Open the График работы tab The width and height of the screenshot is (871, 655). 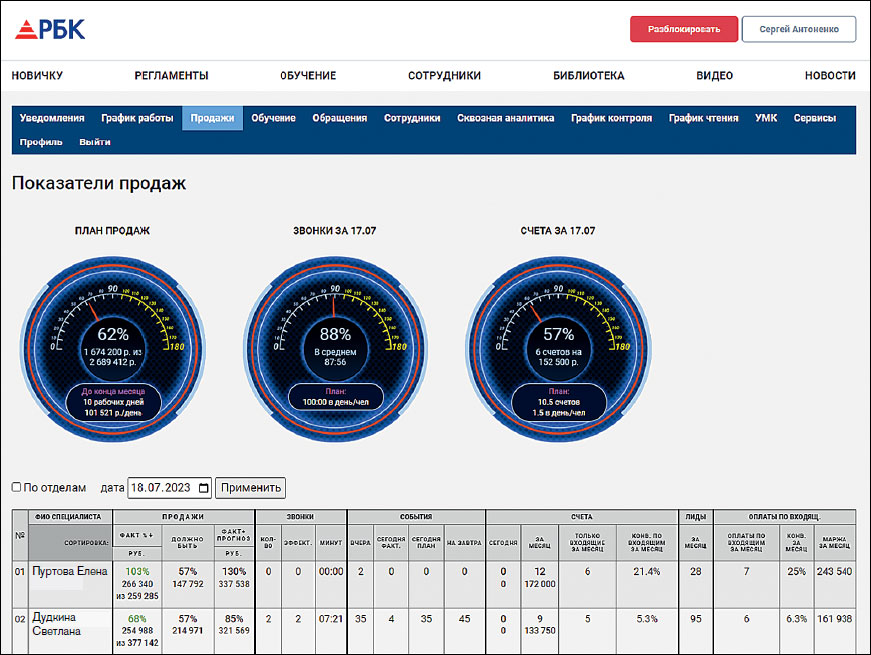point(137,118)
